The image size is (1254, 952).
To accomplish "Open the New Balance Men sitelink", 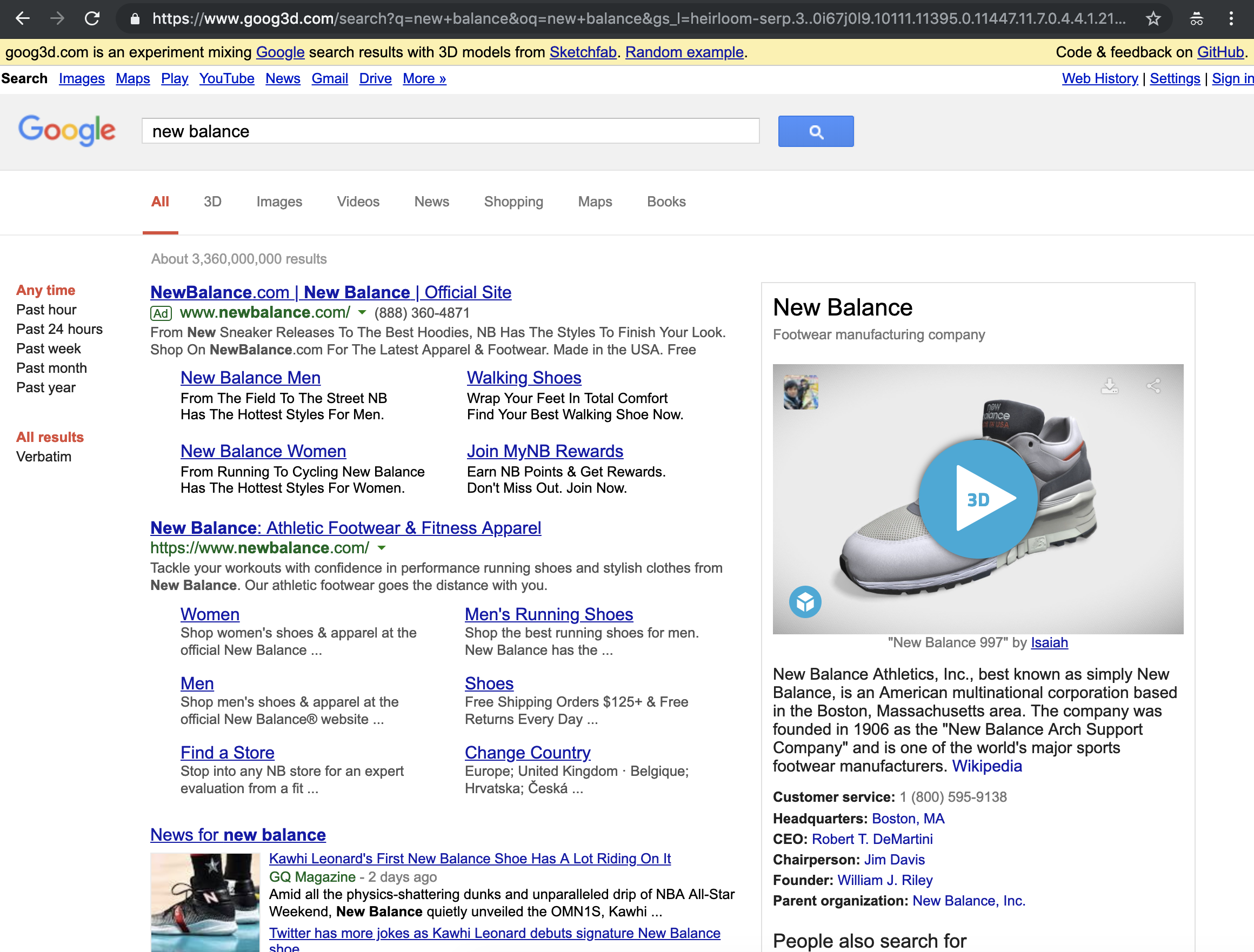I will pyautogui.click(x=251, y=378).
